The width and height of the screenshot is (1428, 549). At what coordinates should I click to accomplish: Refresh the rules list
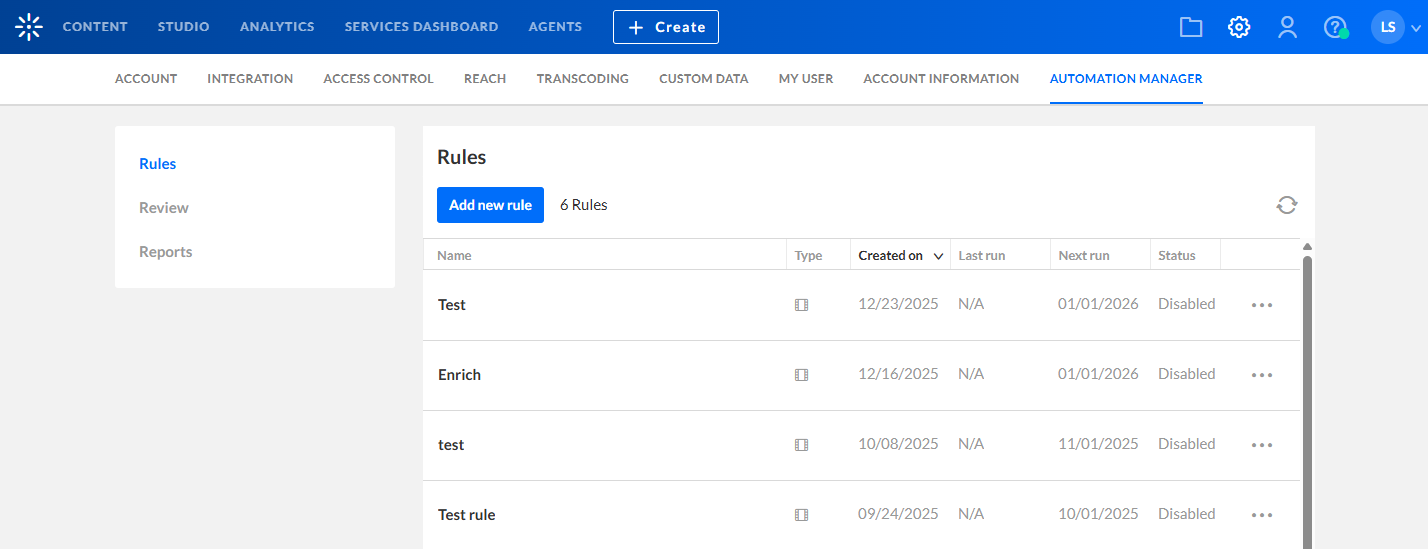tap(1287, 205)
